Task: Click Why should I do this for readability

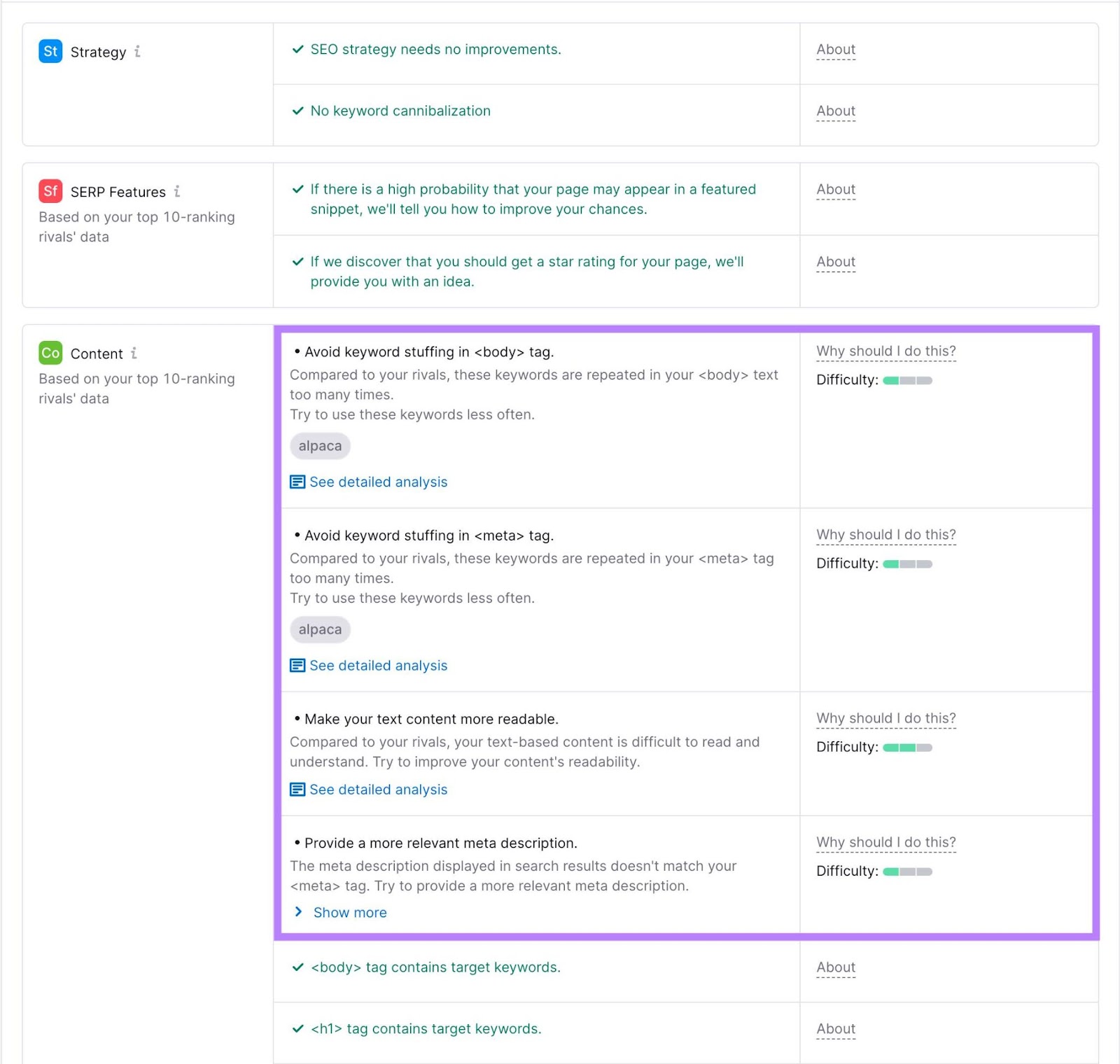Action: point(886,718)
